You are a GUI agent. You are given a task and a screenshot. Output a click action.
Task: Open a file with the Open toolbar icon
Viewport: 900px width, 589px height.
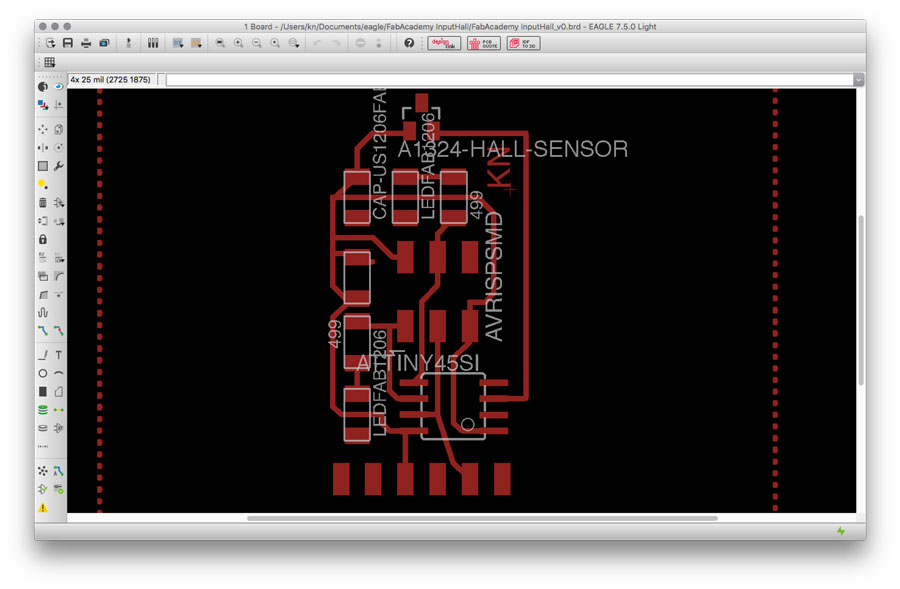pyautogui.click(x=50, y=43)
